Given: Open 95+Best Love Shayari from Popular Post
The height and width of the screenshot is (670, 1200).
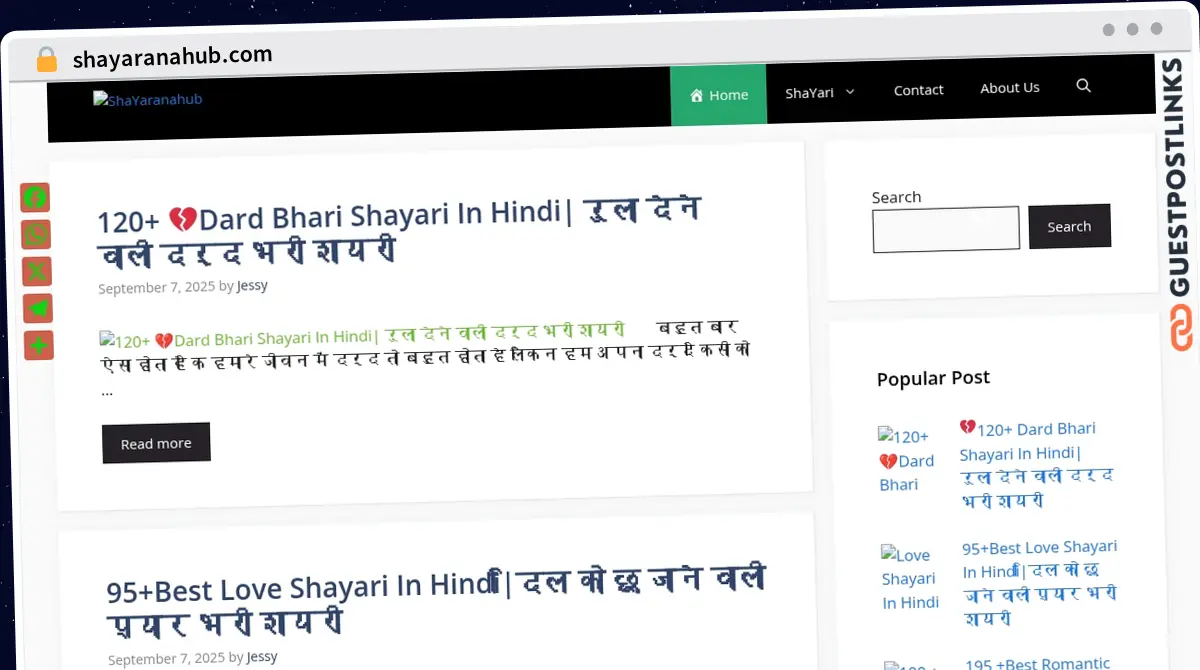Looking at the screenshot, I should tap(1039, 582).
